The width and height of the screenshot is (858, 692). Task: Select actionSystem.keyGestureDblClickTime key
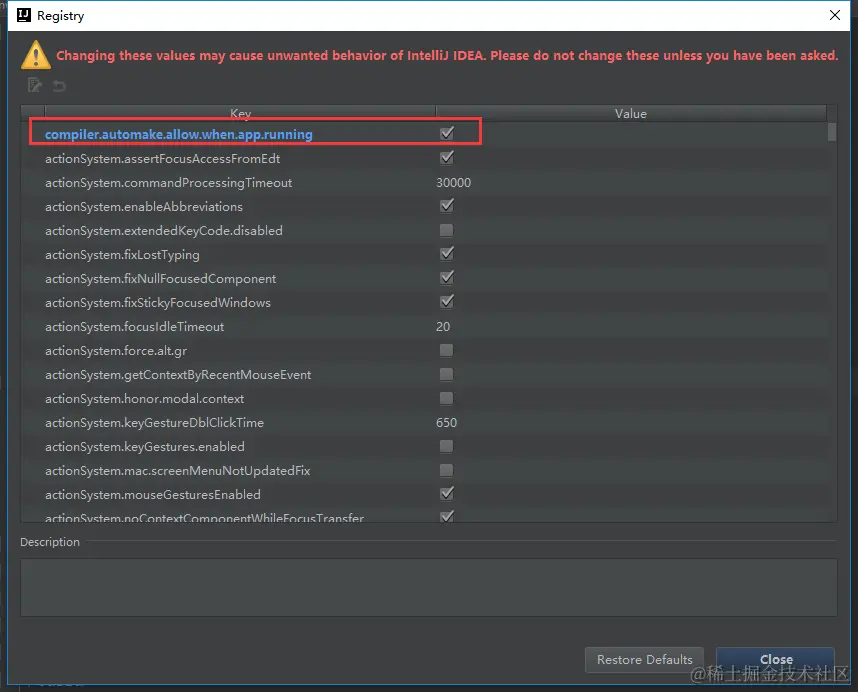click(x=154, y=423)
